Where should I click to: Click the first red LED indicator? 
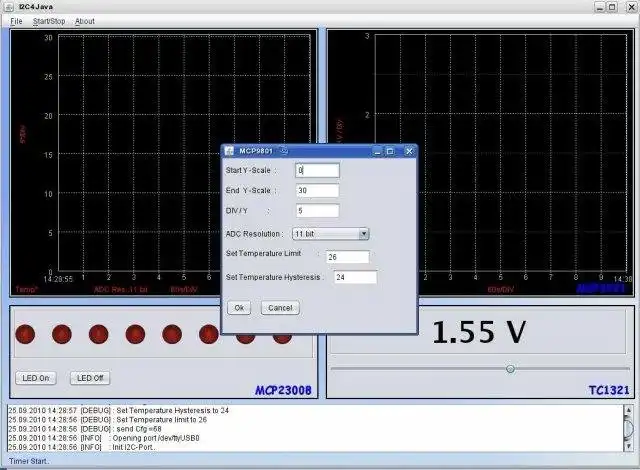pyautogui.click(x=25, y=334)
